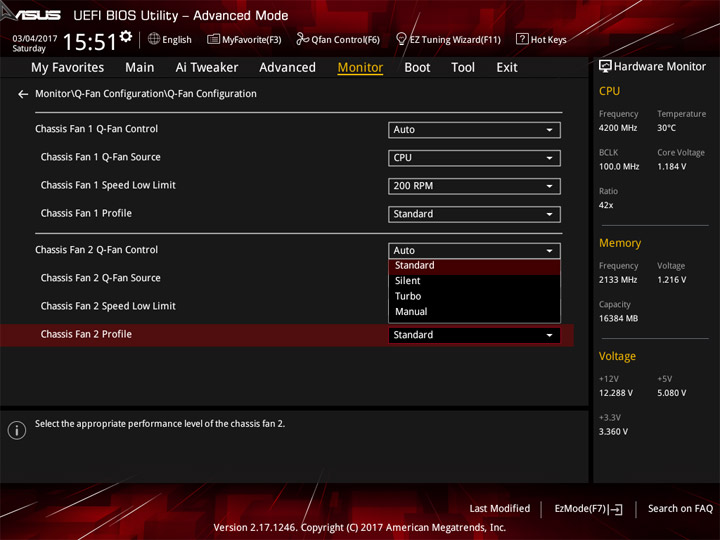Open Search on FAQ
The image size is (720, 540).
(x=680, y=509)
